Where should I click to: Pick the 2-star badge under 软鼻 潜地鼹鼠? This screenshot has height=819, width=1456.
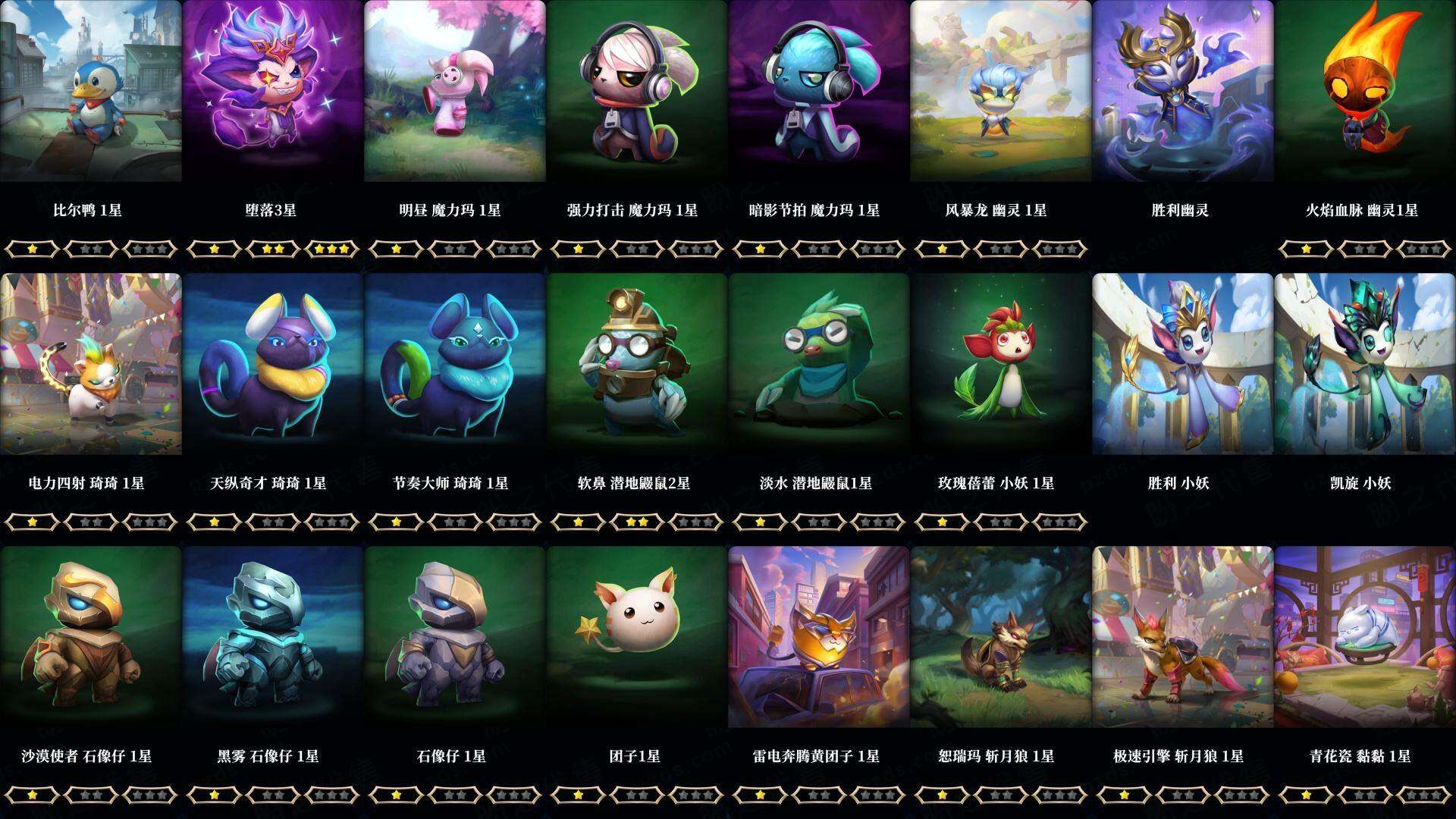point(636,521)
